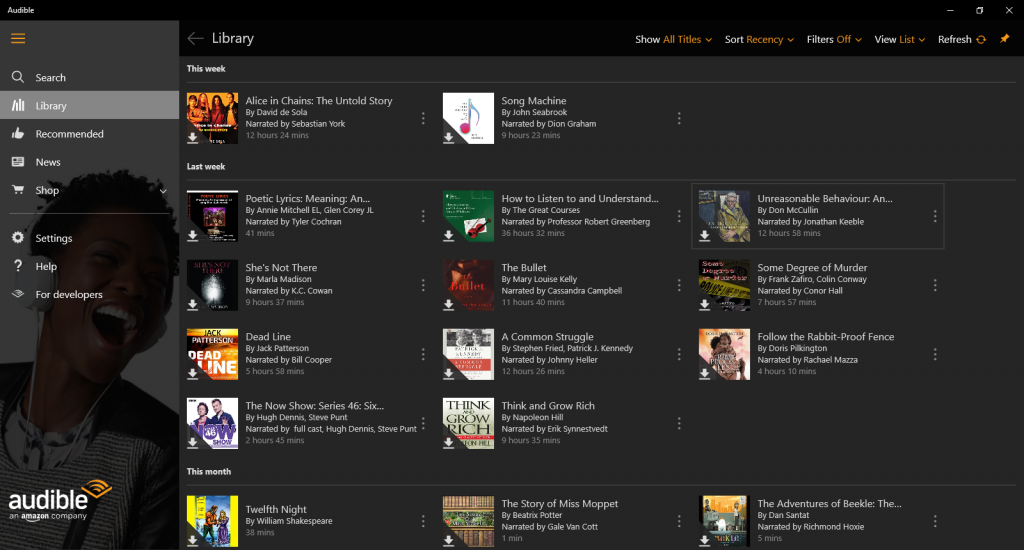Download The Adventures of Beekle
The height and width of the screenshot is (550, 1024).
pos(705,541)
